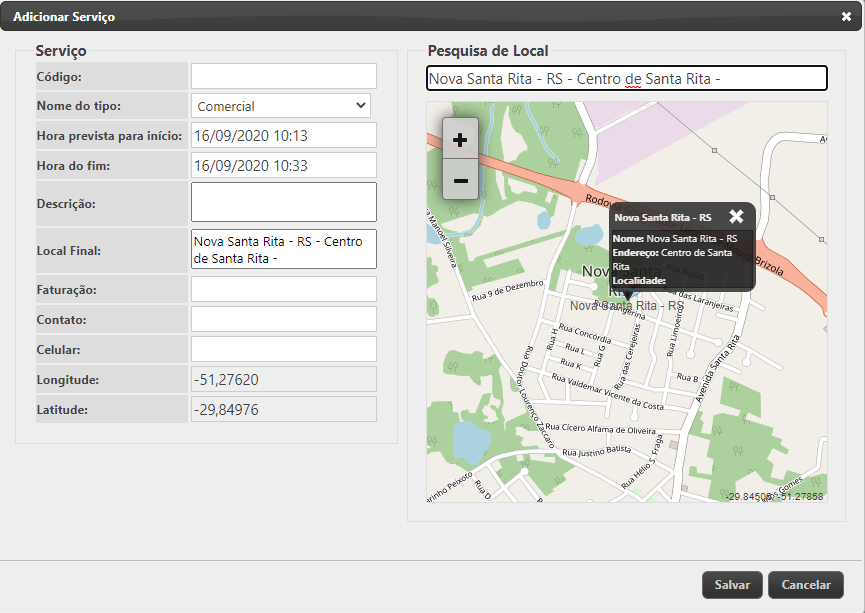Zoom out on the map
Screen dimensions: 865x613
tap(460, 180)
